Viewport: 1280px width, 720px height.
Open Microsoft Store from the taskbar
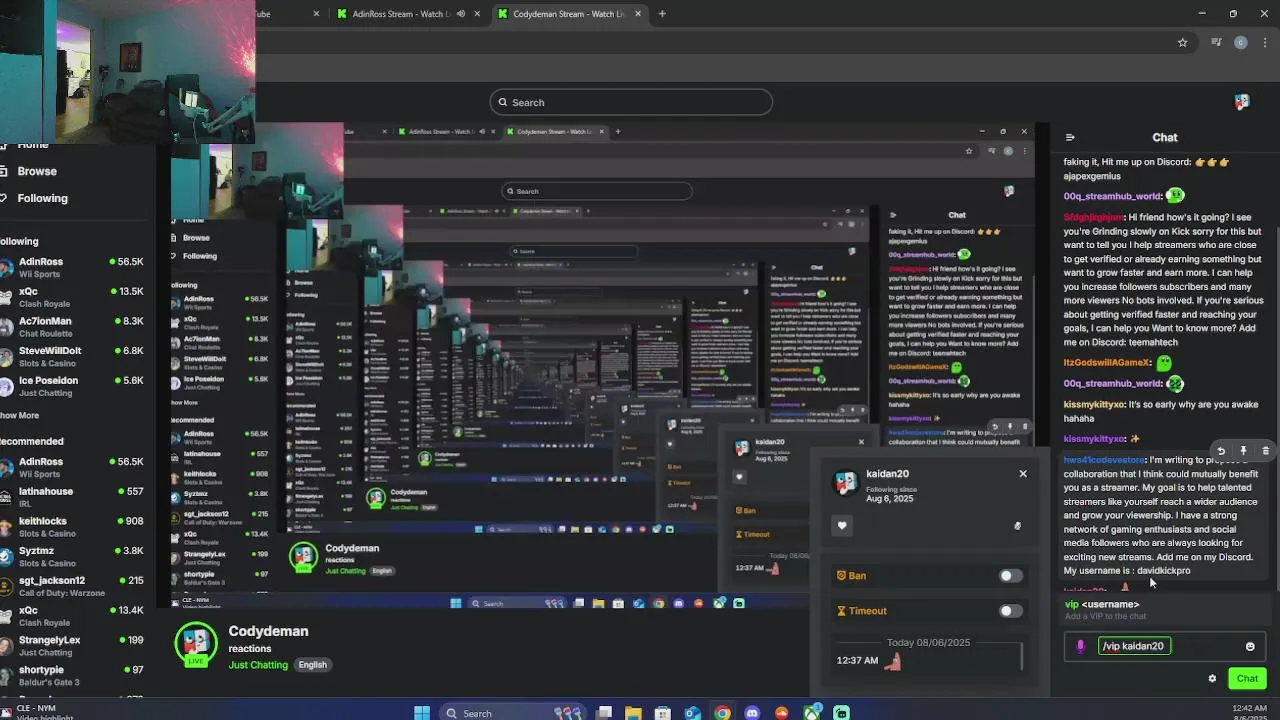pyautogui.click(x=662, y=713)
